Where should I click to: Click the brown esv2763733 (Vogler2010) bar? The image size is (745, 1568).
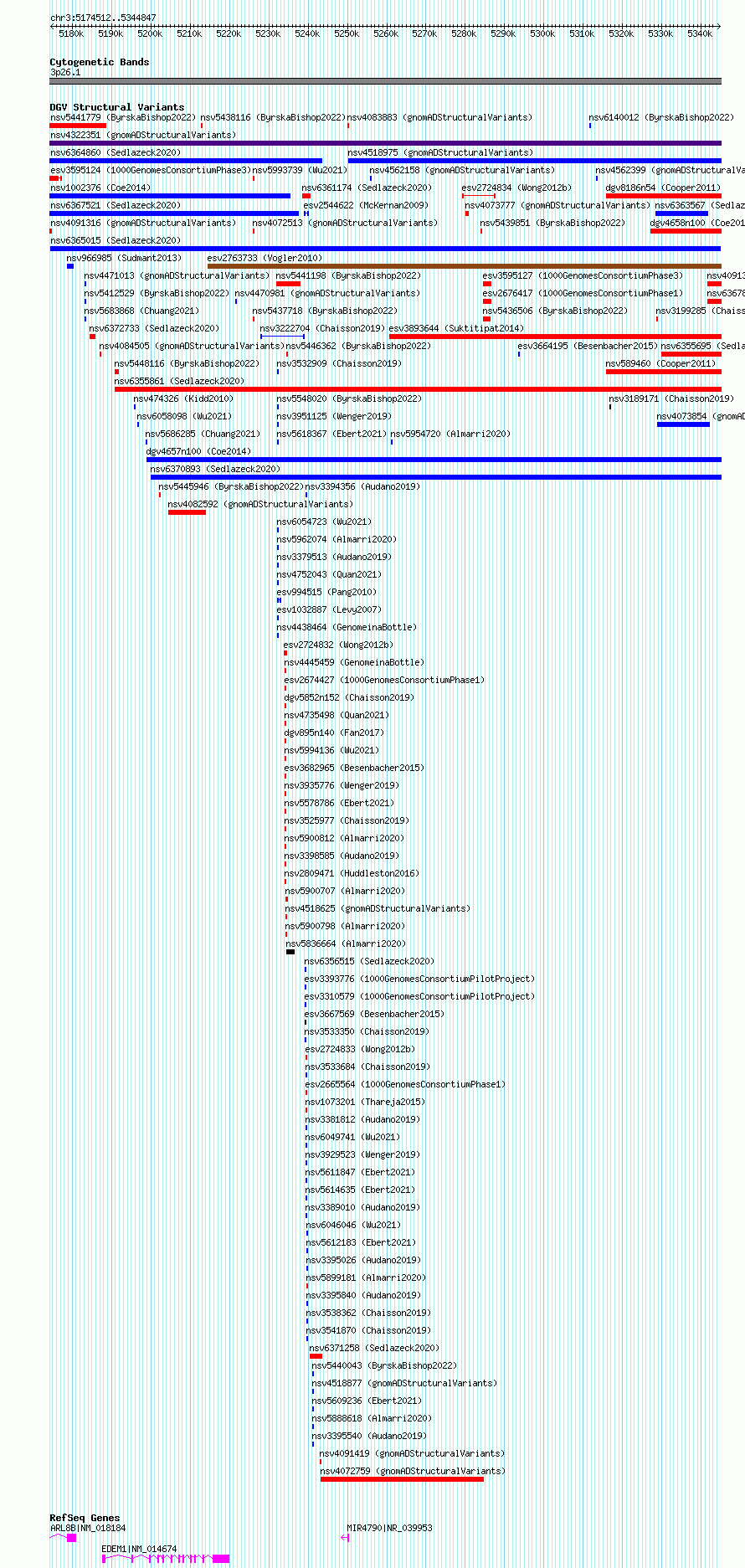click(x=464, y=266)
